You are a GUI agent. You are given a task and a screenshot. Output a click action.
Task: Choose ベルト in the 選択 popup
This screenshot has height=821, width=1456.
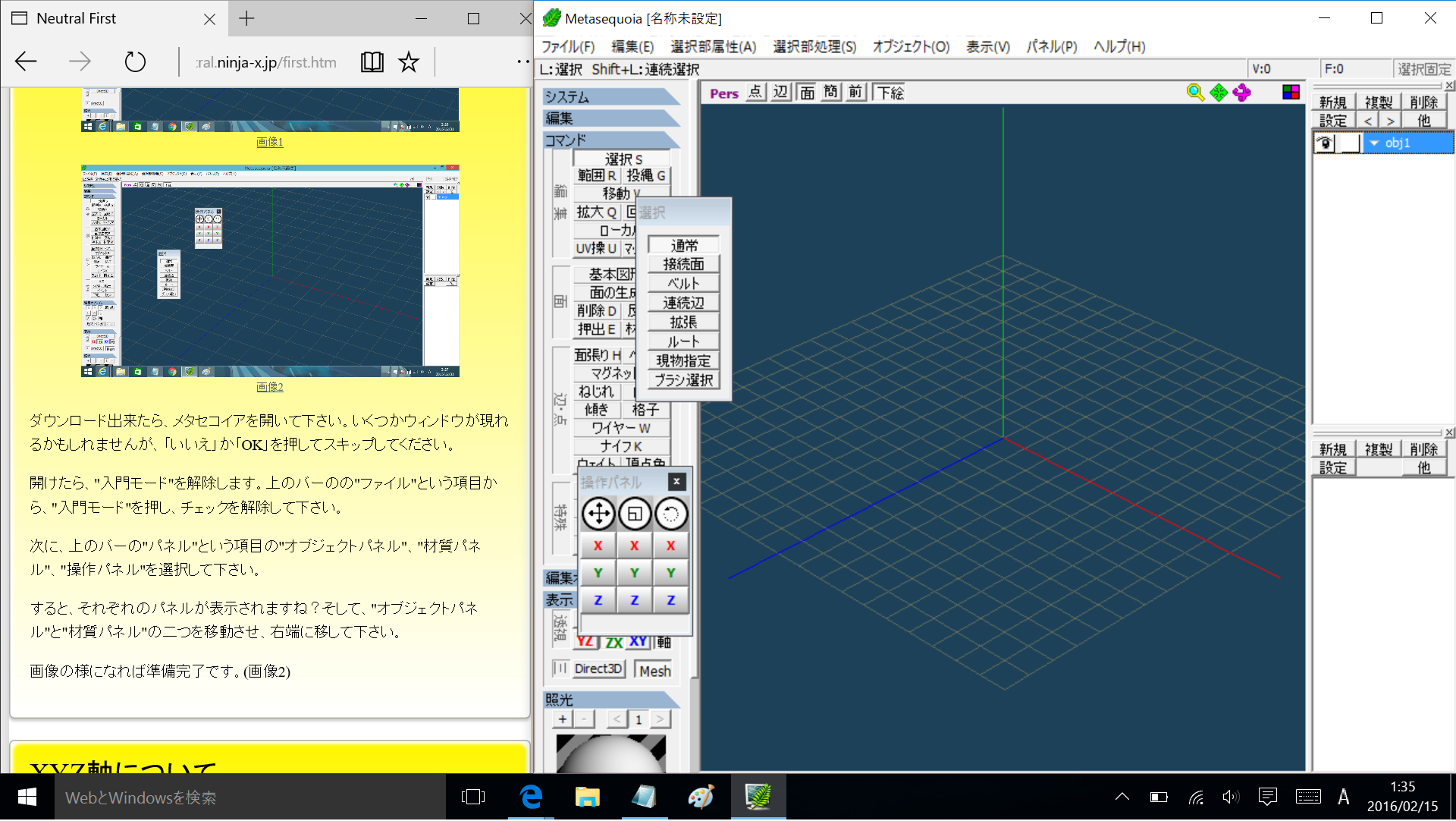coord(683,284)
